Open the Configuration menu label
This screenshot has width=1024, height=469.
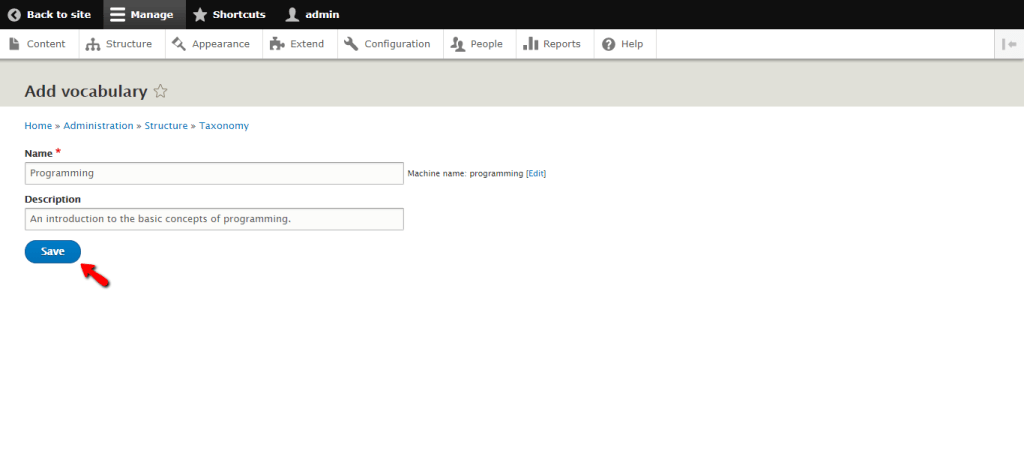(397, 44)
